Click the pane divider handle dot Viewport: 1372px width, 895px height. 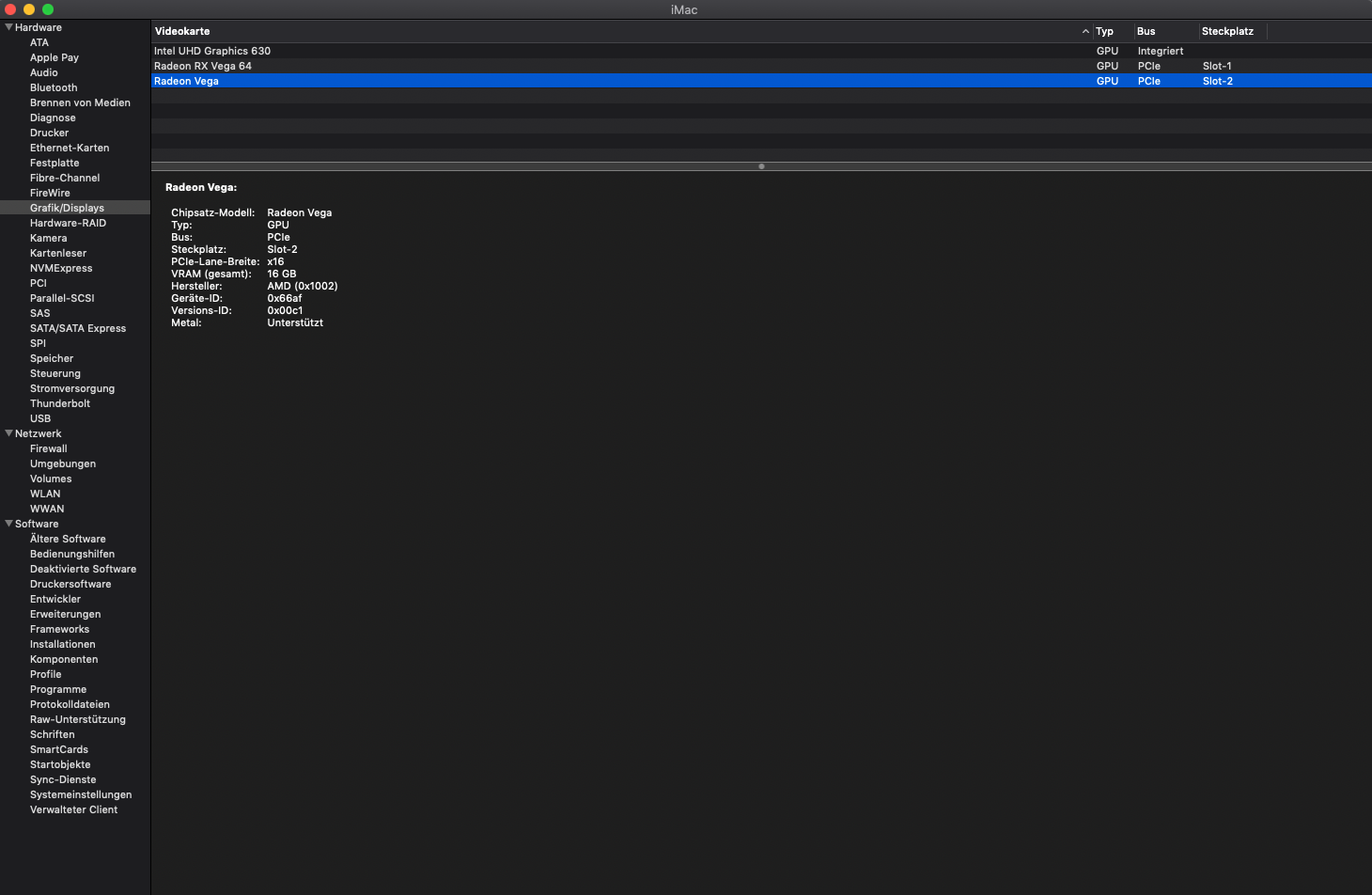click(761, 166)
